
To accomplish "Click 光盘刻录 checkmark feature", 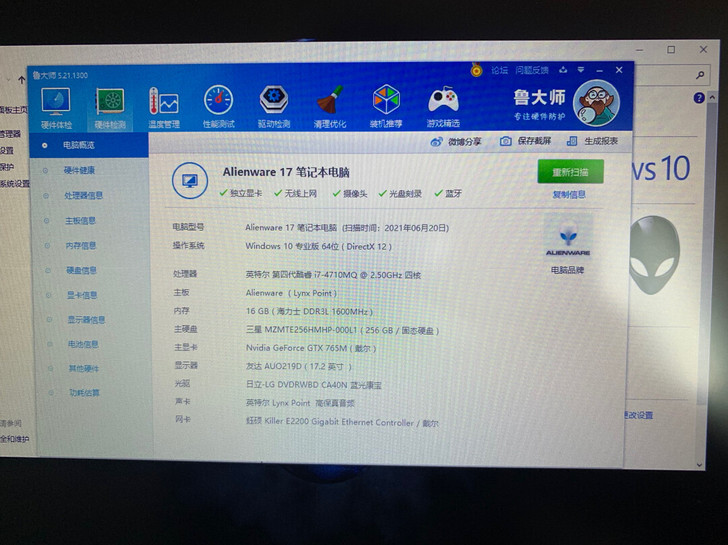I will pyautogui.click(x=400, y=194).
